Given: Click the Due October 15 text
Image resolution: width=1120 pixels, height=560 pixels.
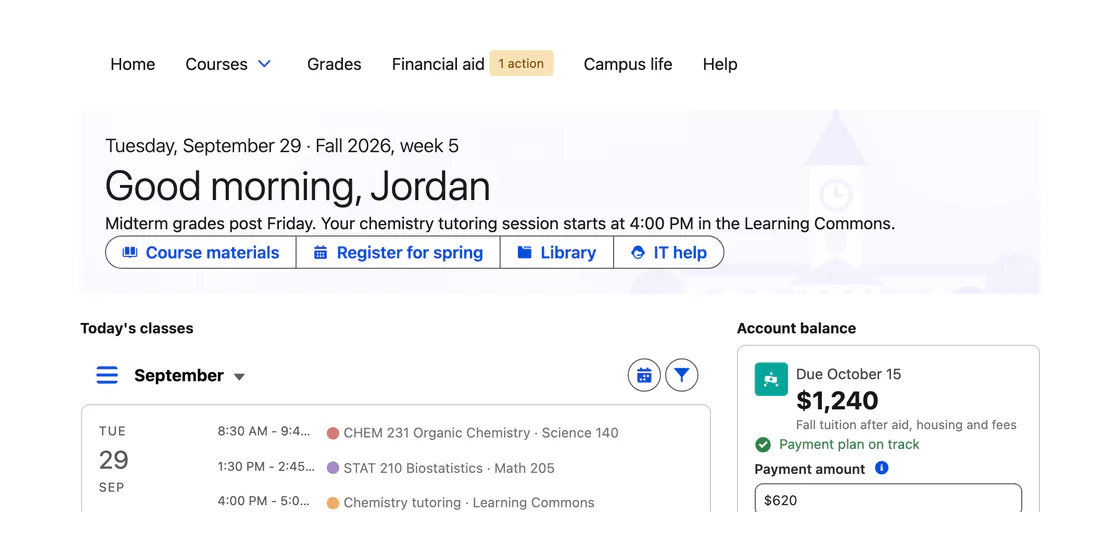Looking at the screenshot, I should click(x=849, y=374).
